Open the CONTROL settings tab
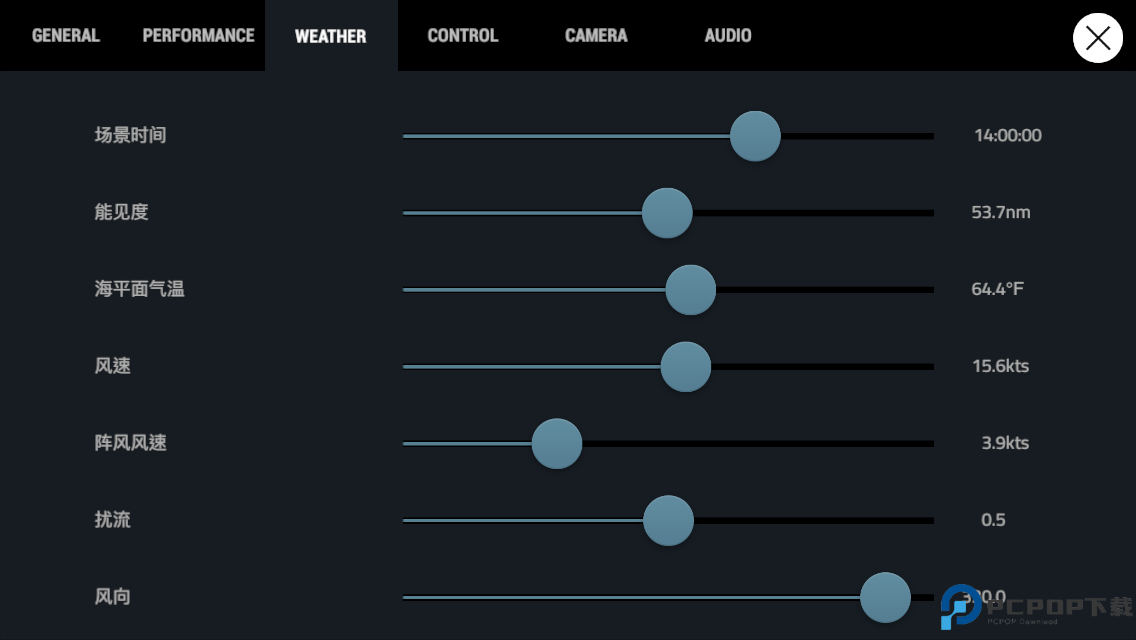Screen dimensions: 1136x640 (462, 36)
